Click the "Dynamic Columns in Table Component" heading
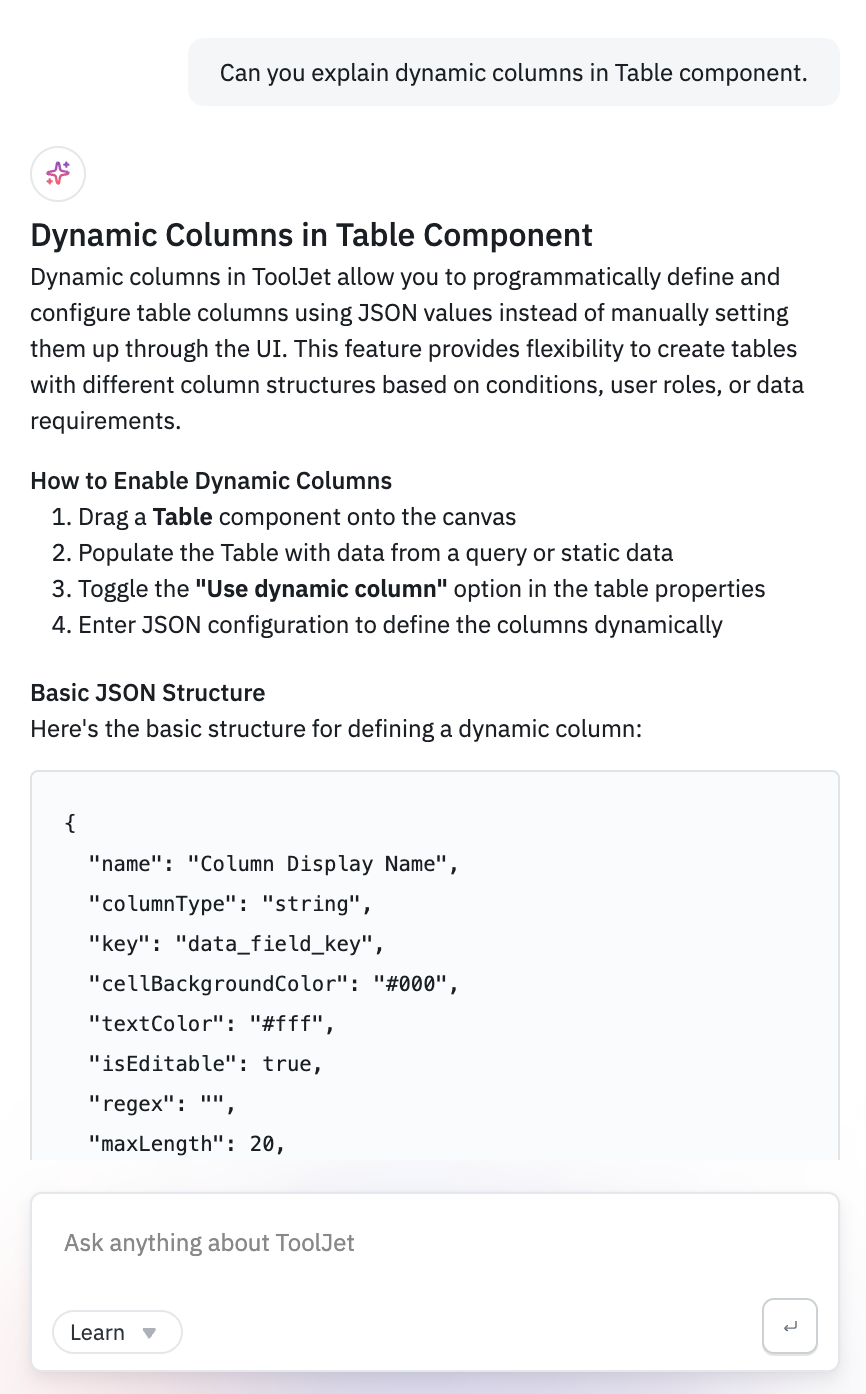Viewport: 866px width, 1394px height. (x=311, y=235)
